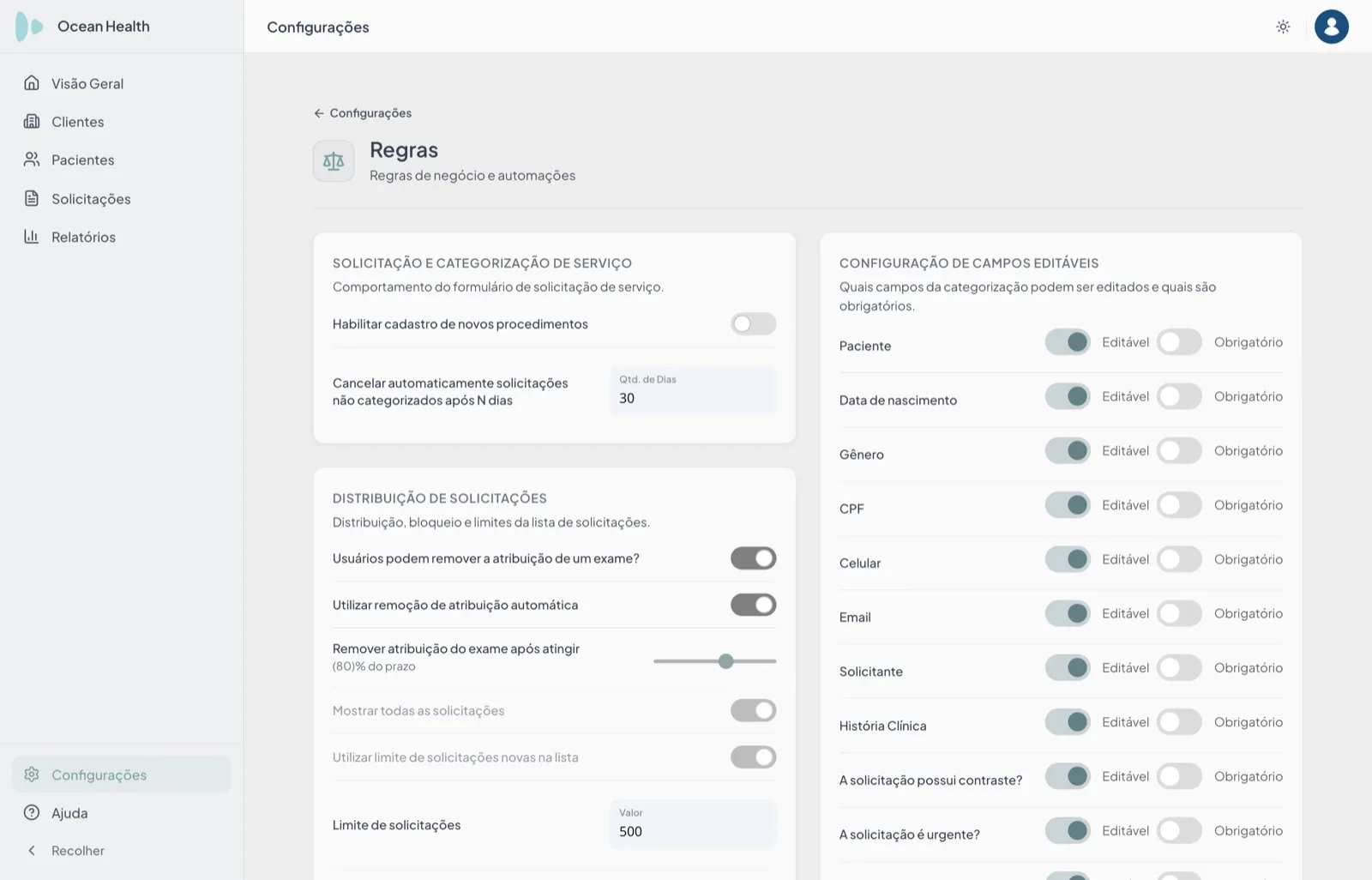1372x880 pixels.
Task: Click the remover atribuição percentage slider handle
Action: click(x=726, y=661)
